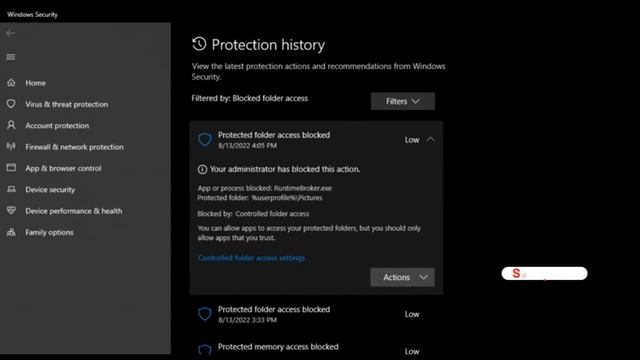Viewport: 640px width, 360px height.
Task: Click the back arrow icon
Action: tap(11, 33)
